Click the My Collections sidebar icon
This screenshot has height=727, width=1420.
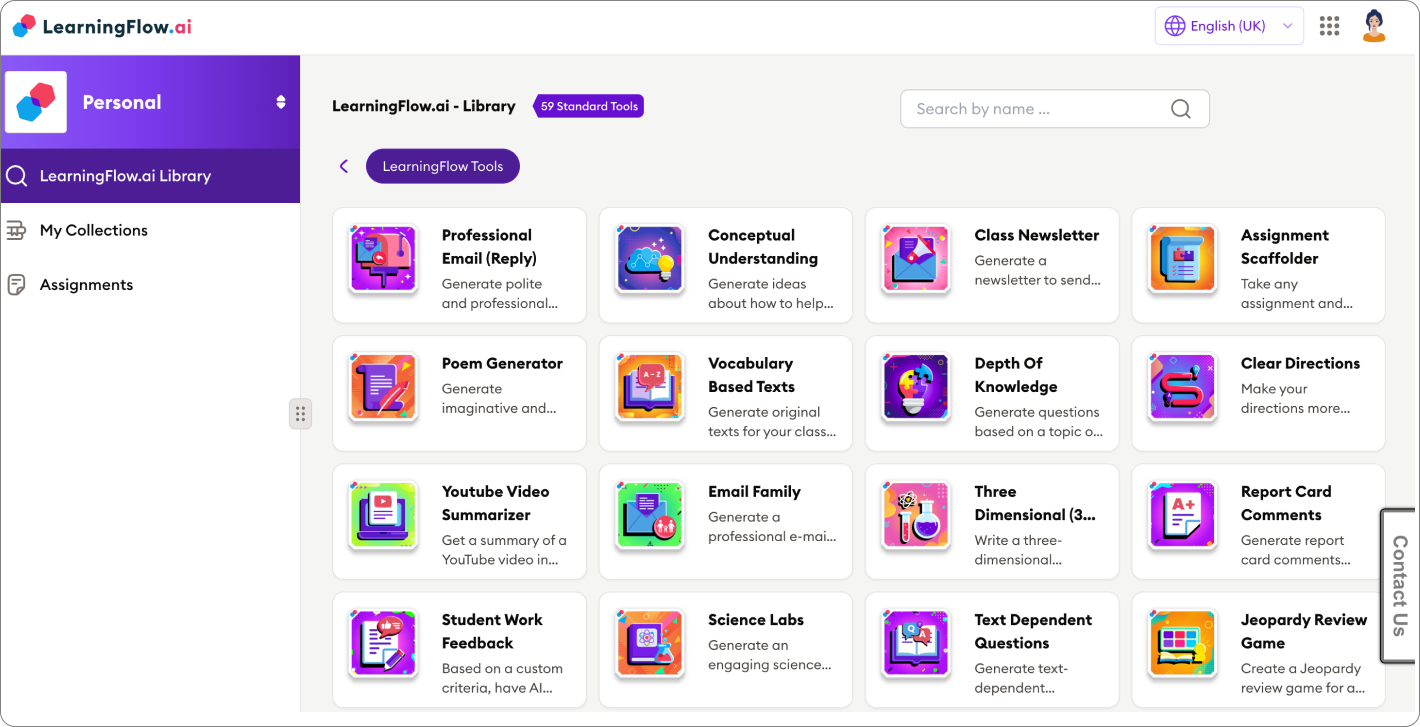(16, 230)
